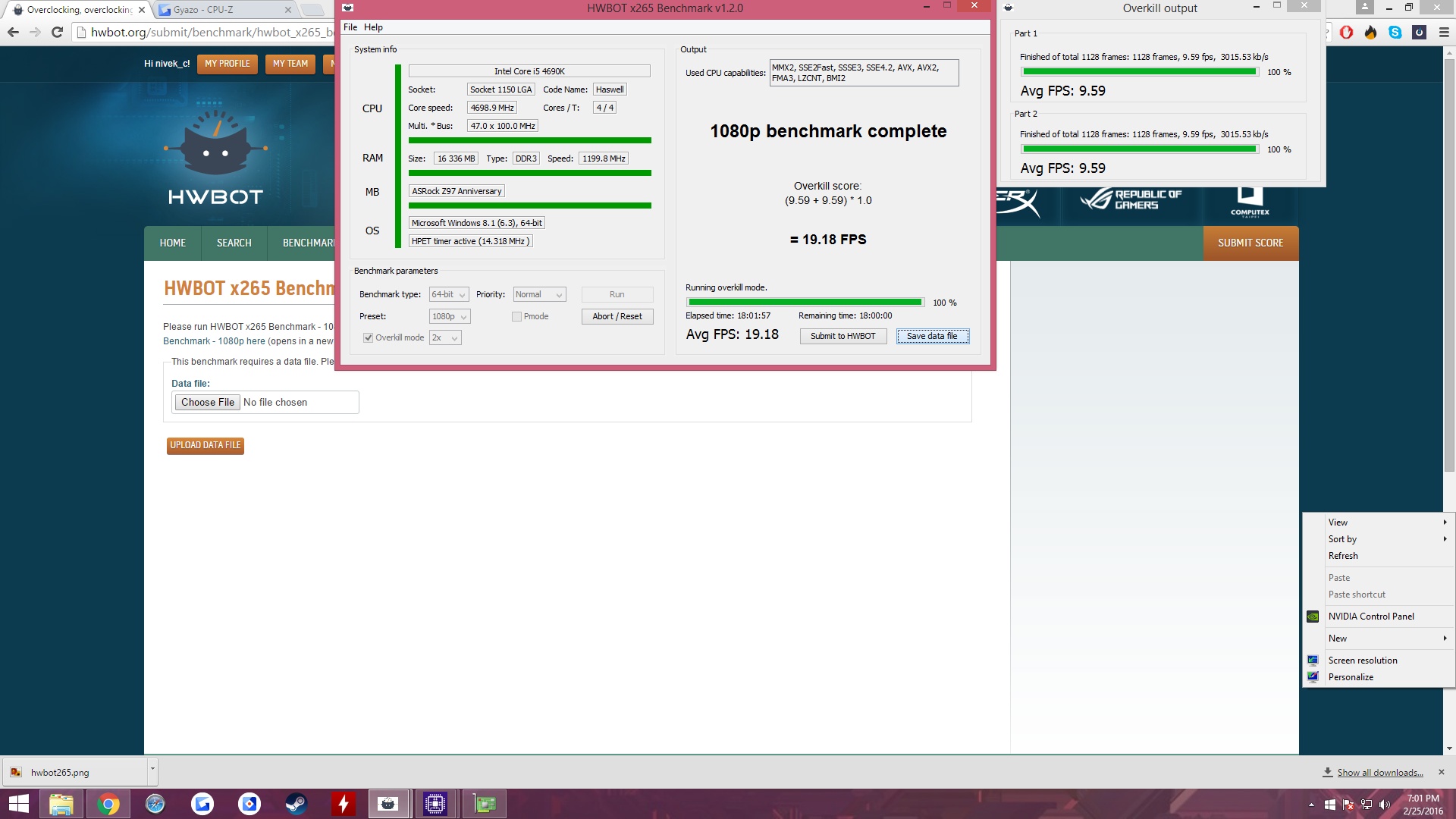Open the Windows Start button
The width and height of the screenshot is (1456, 819).
[18, 804]
